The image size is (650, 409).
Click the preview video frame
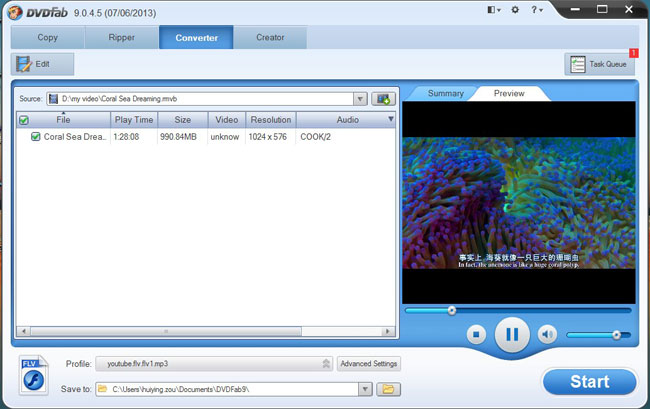(519, 203)
